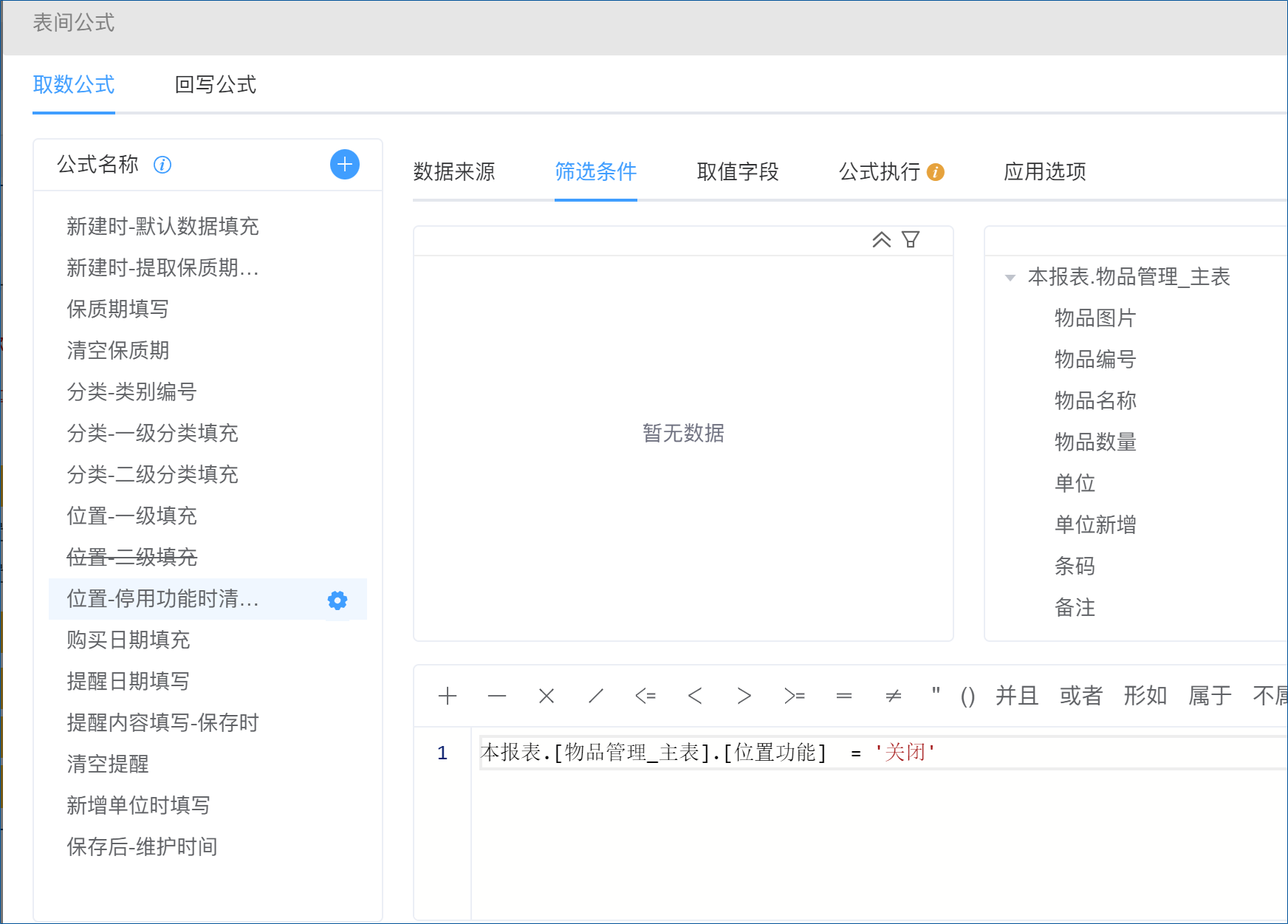Open the 筛选条件 tab
1288x924 pixels.
click(596, 171)
